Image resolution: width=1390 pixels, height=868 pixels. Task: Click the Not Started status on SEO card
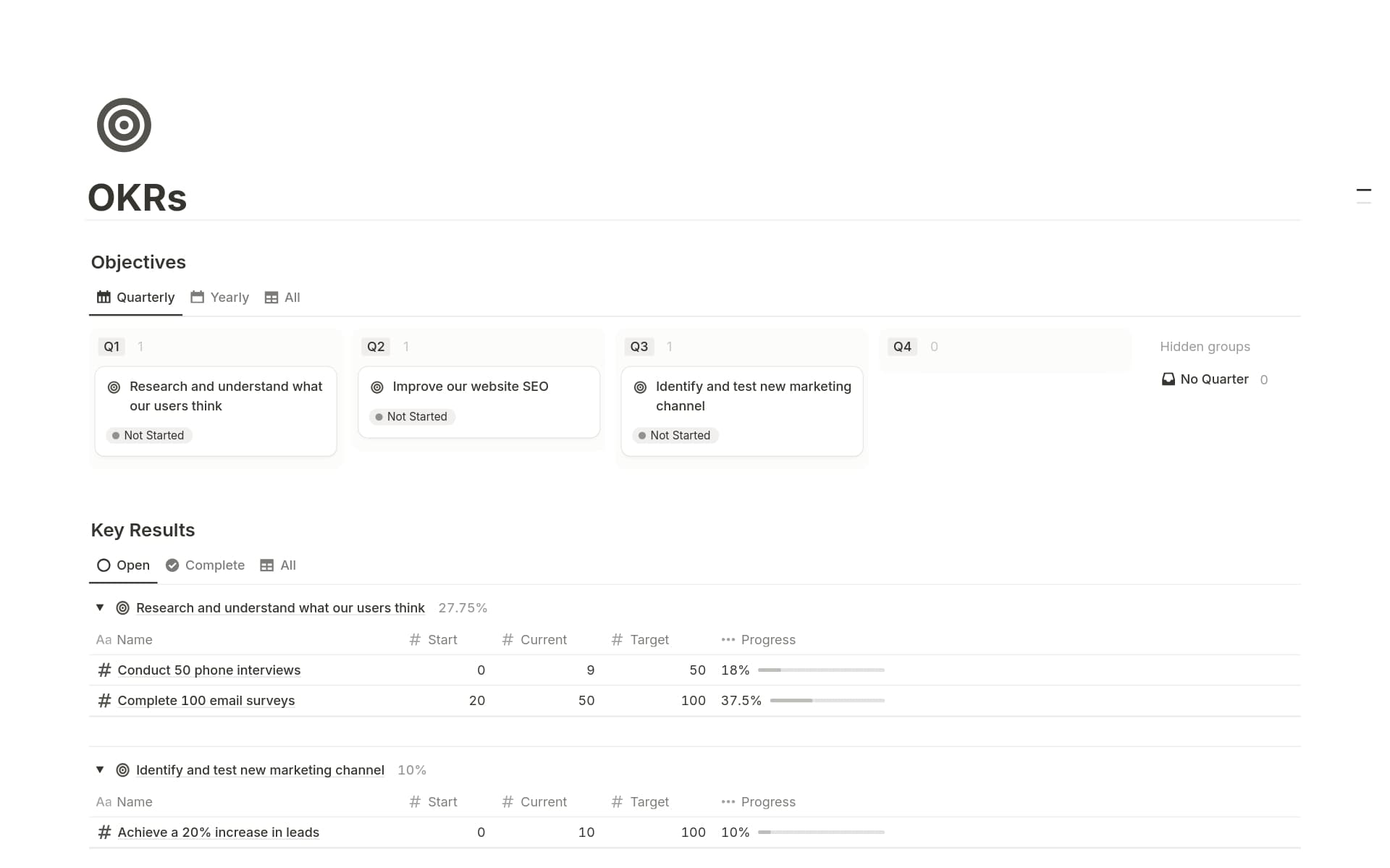click(x=412, y=417)
